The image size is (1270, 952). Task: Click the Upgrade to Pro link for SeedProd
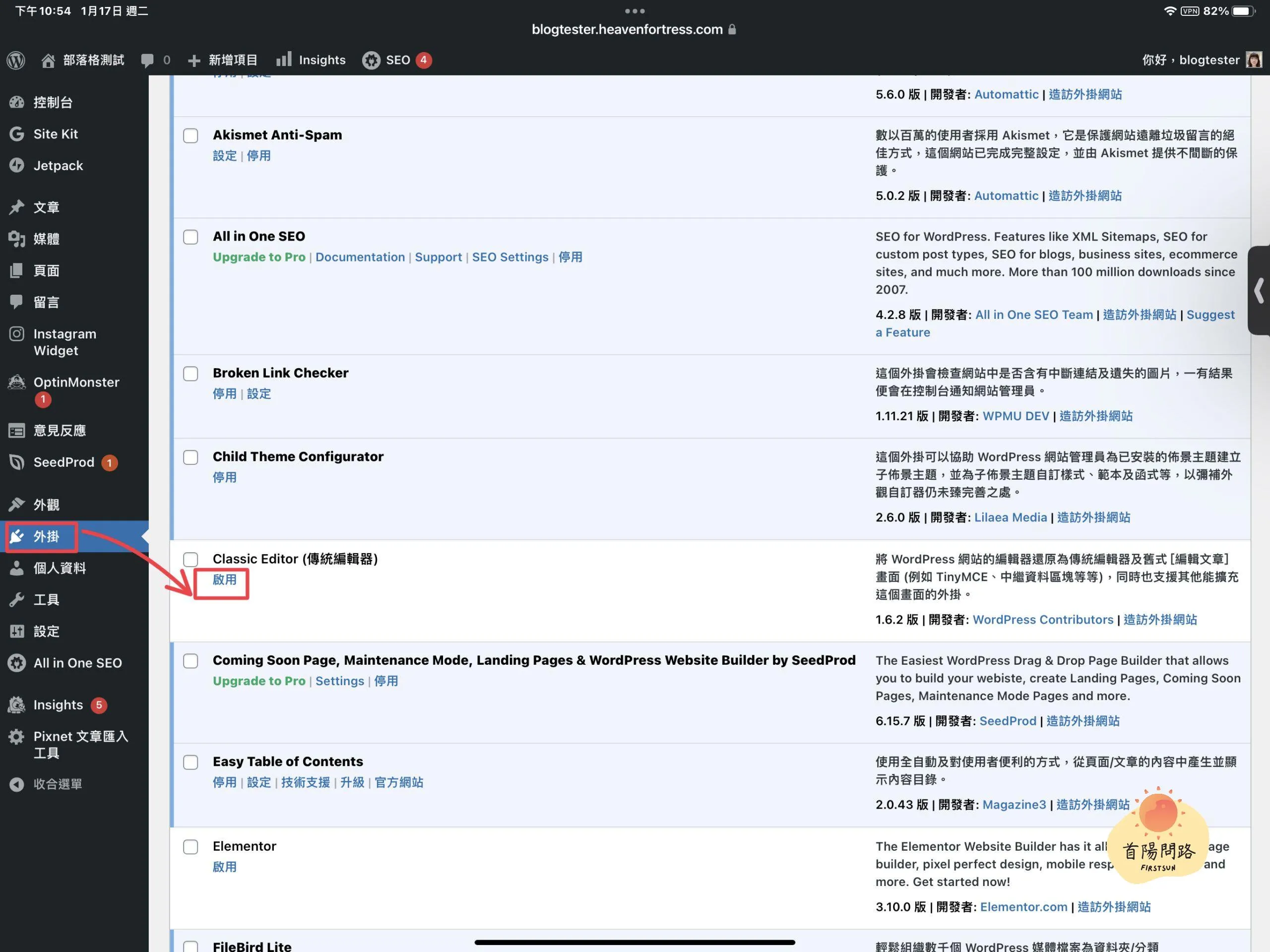[259, 681]
